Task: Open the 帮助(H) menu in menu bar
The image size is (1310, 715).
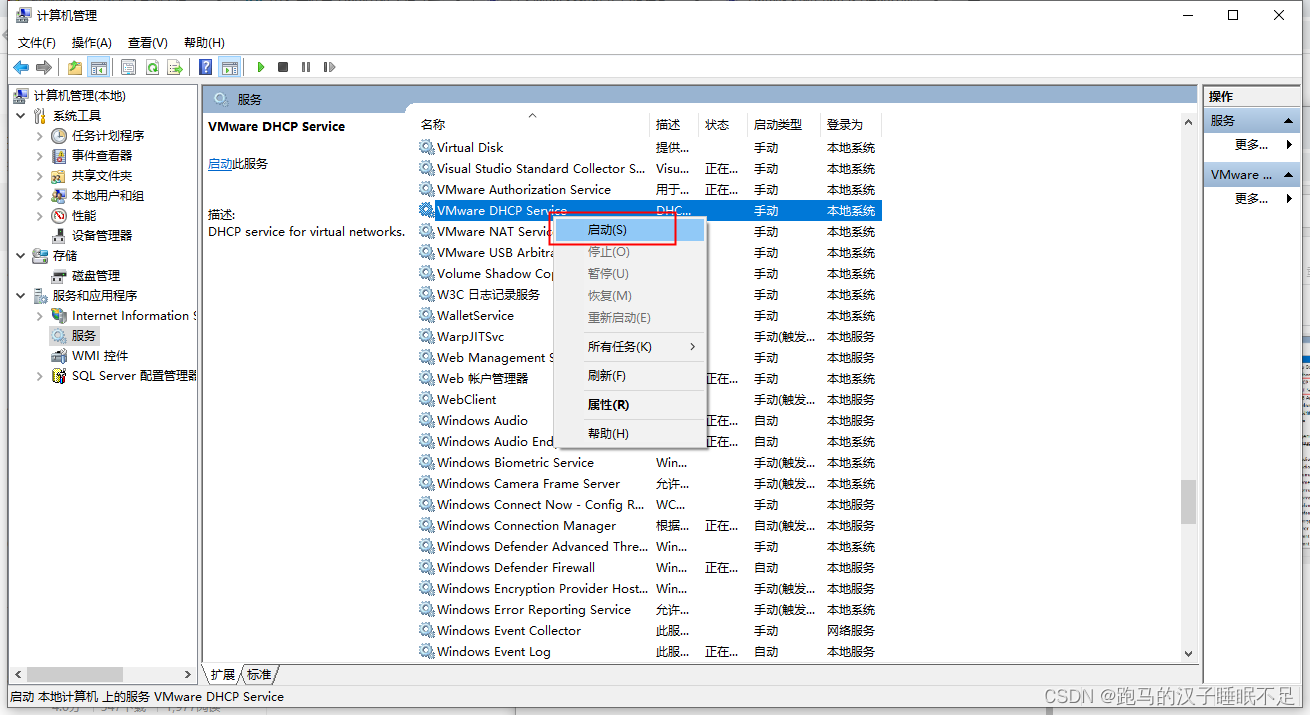Action: (x=204, y=42)
